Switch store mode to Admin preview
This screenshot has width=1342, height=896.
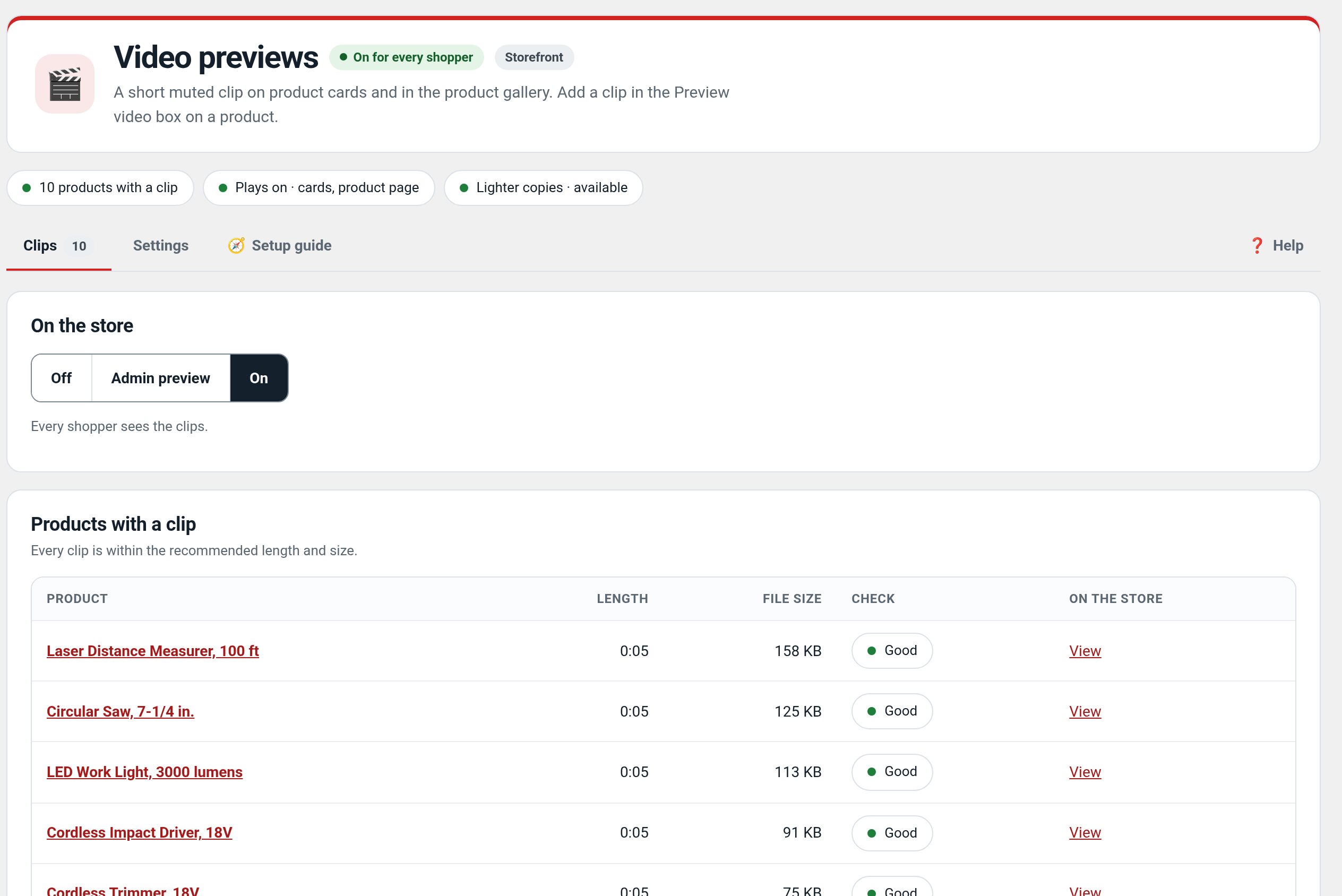160,378
